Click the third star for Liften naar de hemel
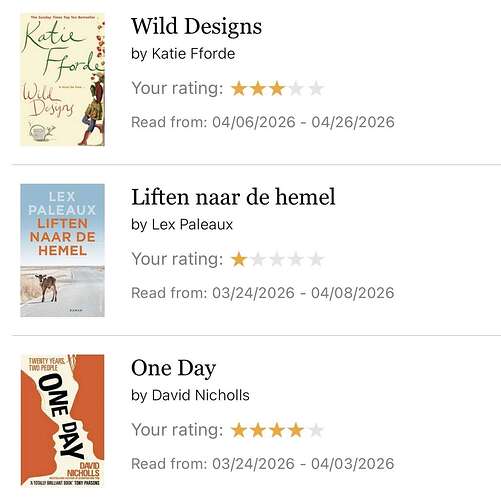This screenshot has height=500, width=501. coord(277,259)
